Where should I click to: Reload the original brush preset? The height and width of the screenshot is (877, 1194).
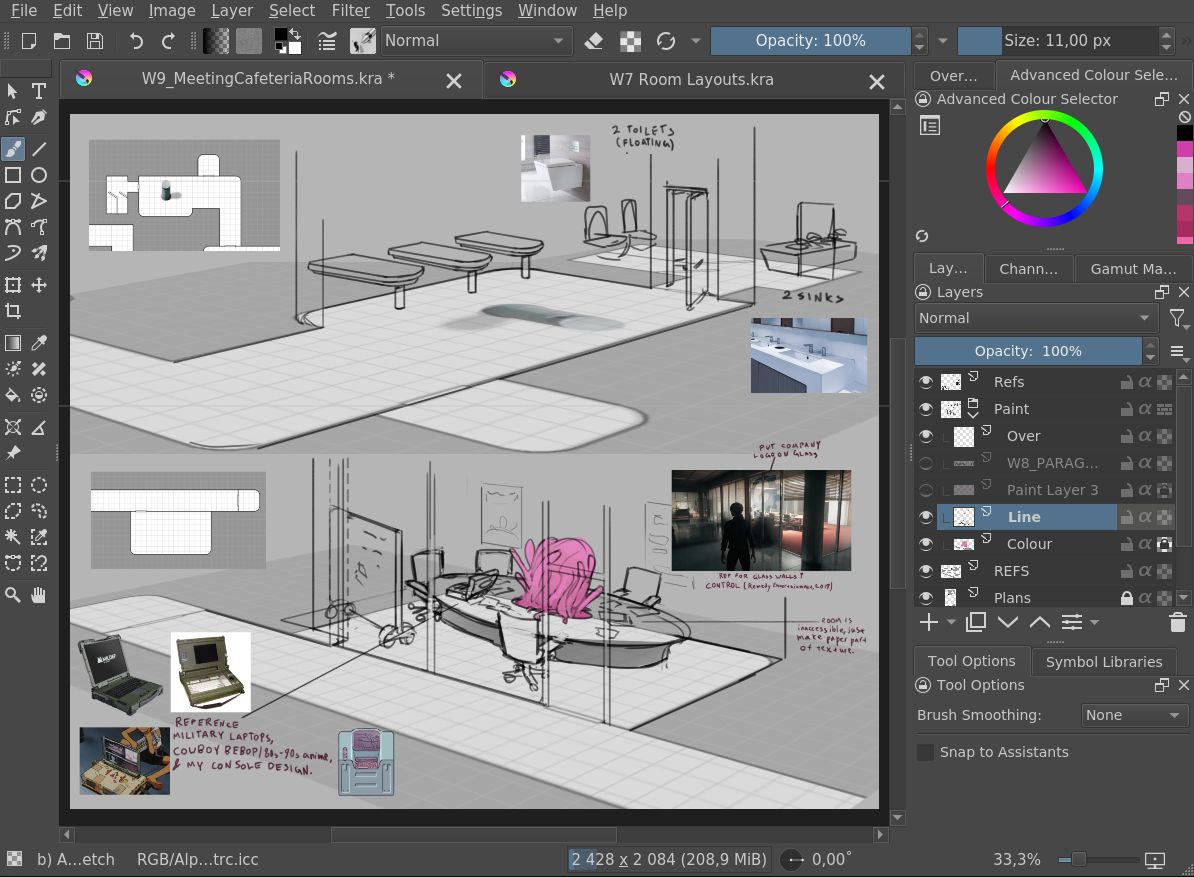[x=666, y=40]
